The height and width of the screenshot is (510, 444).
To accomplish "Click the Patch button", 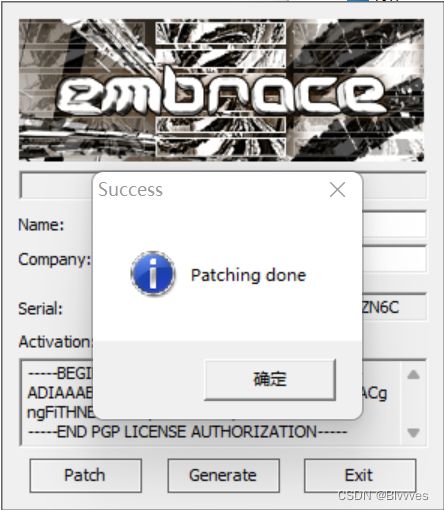I will click(85, 475).
